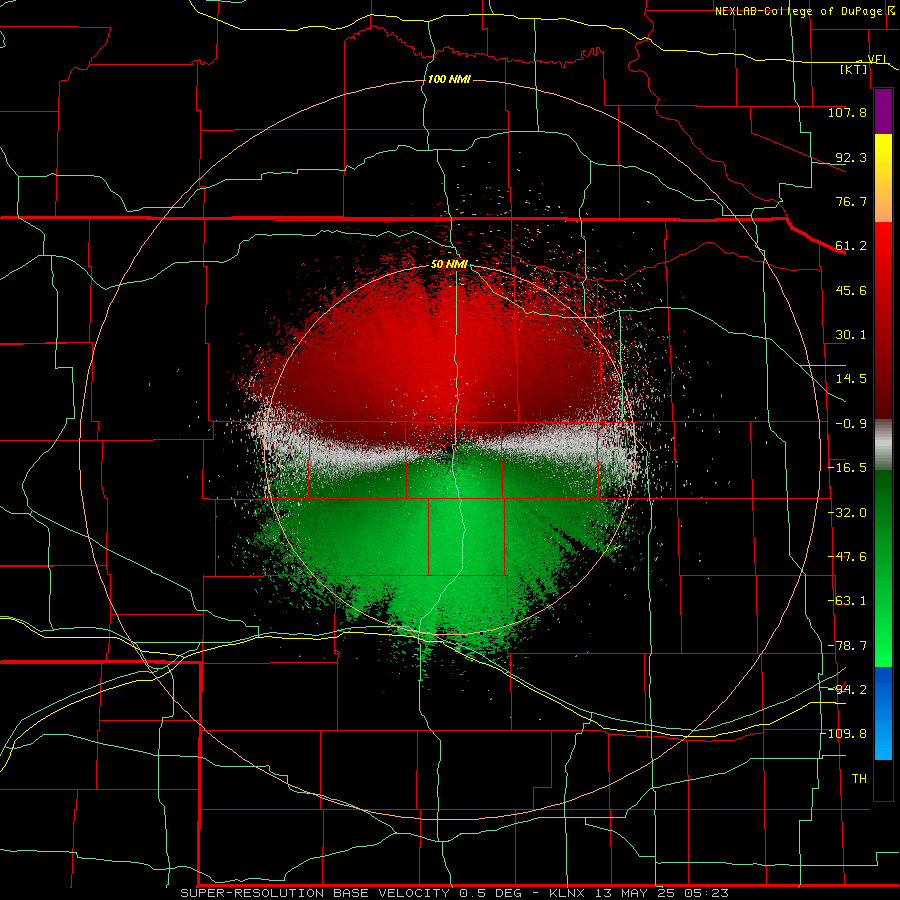The width and height of the screenshot is (900, 900).
Task: Click the TH label on the legend
Action: click(859, 779)
